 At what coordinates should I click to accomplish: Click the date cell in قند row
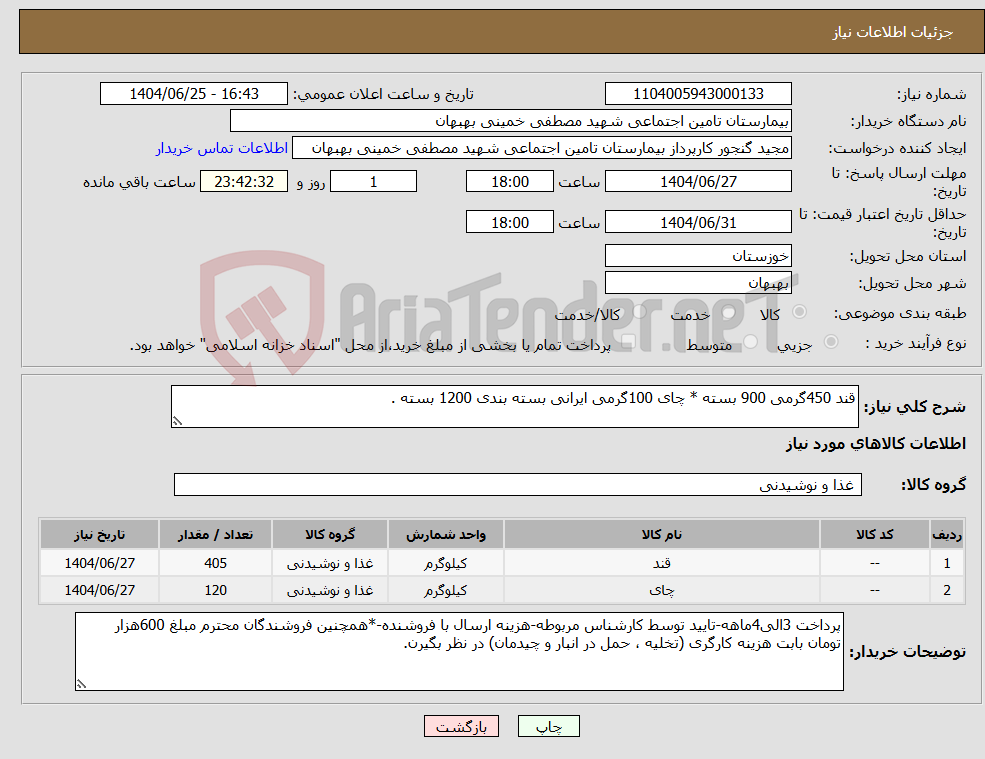tap(99, 563)
